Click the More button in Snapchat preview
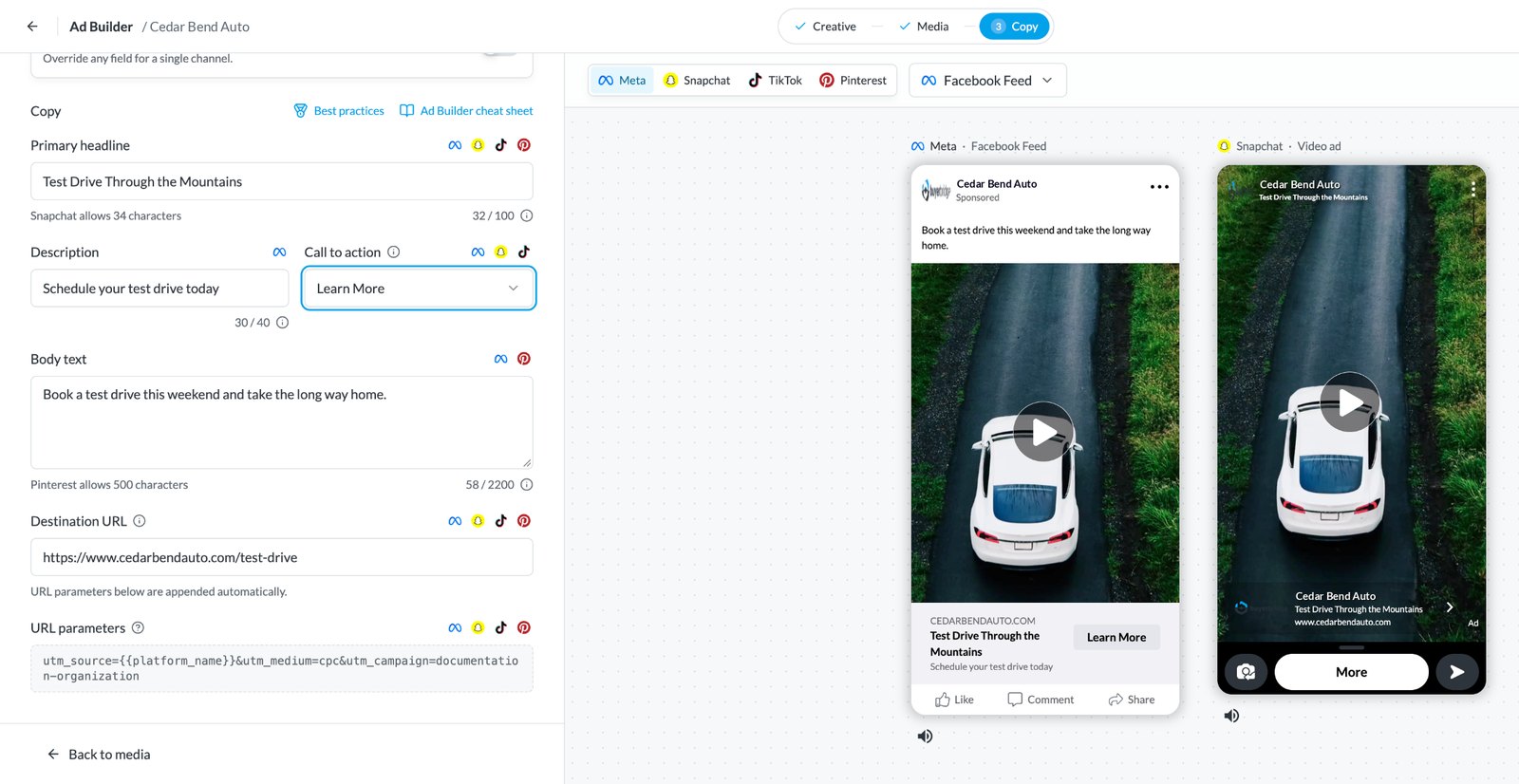This screenshot has height=784, width=1519. (1351, 672)
